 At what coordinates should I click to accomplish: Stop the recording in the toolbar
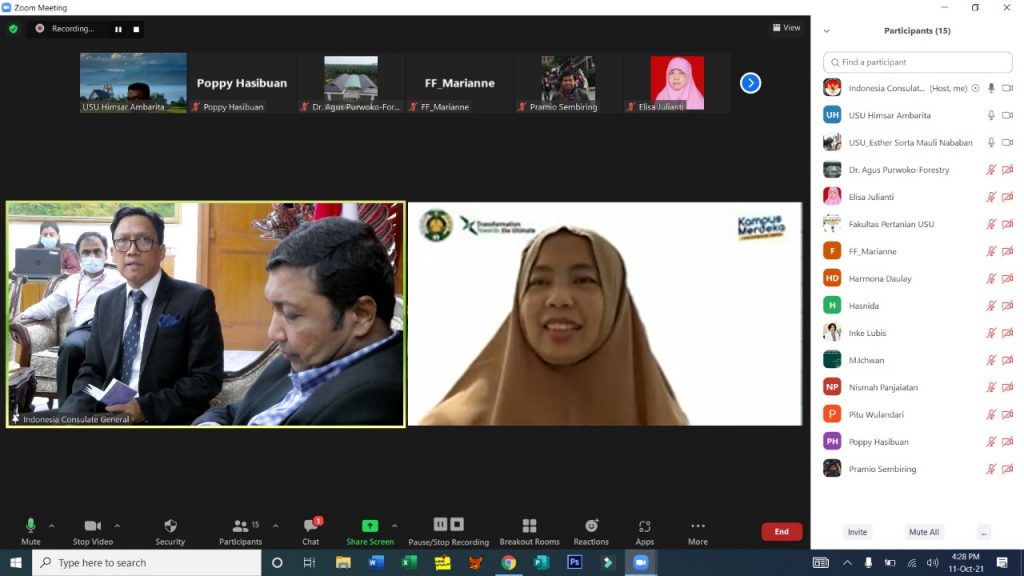[x=457, y=524]
